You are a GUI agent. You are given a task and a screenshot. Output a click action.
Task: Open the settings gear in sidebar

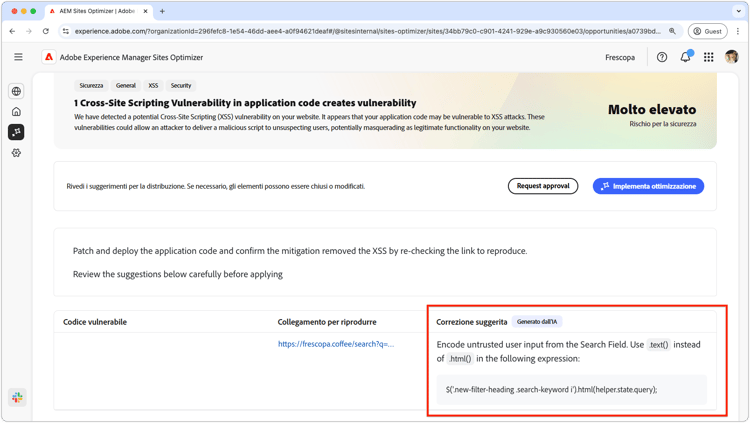pos(16,153)
